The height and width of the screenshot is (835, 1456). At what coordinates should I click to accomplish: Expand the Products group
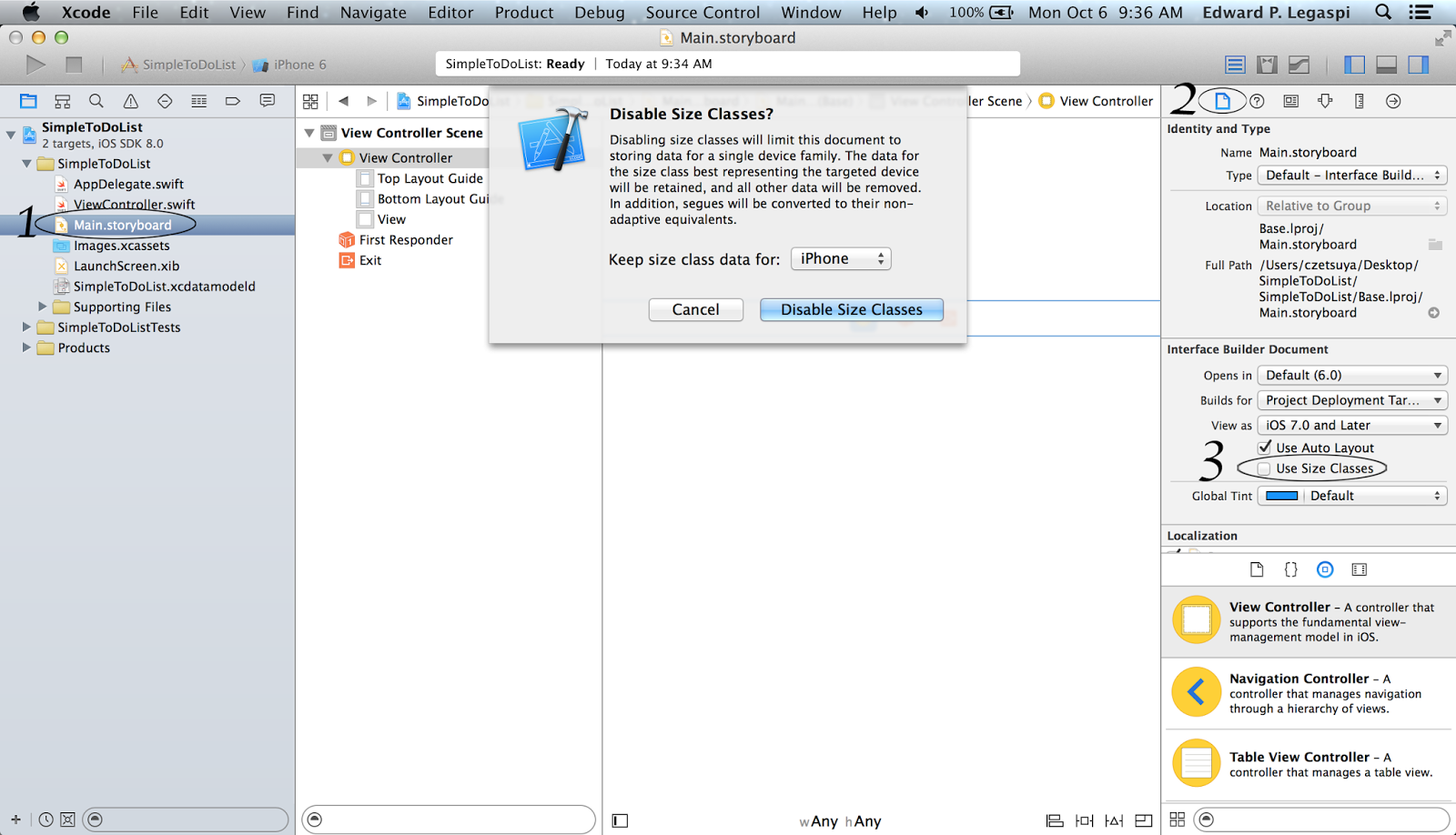[26, 347]
